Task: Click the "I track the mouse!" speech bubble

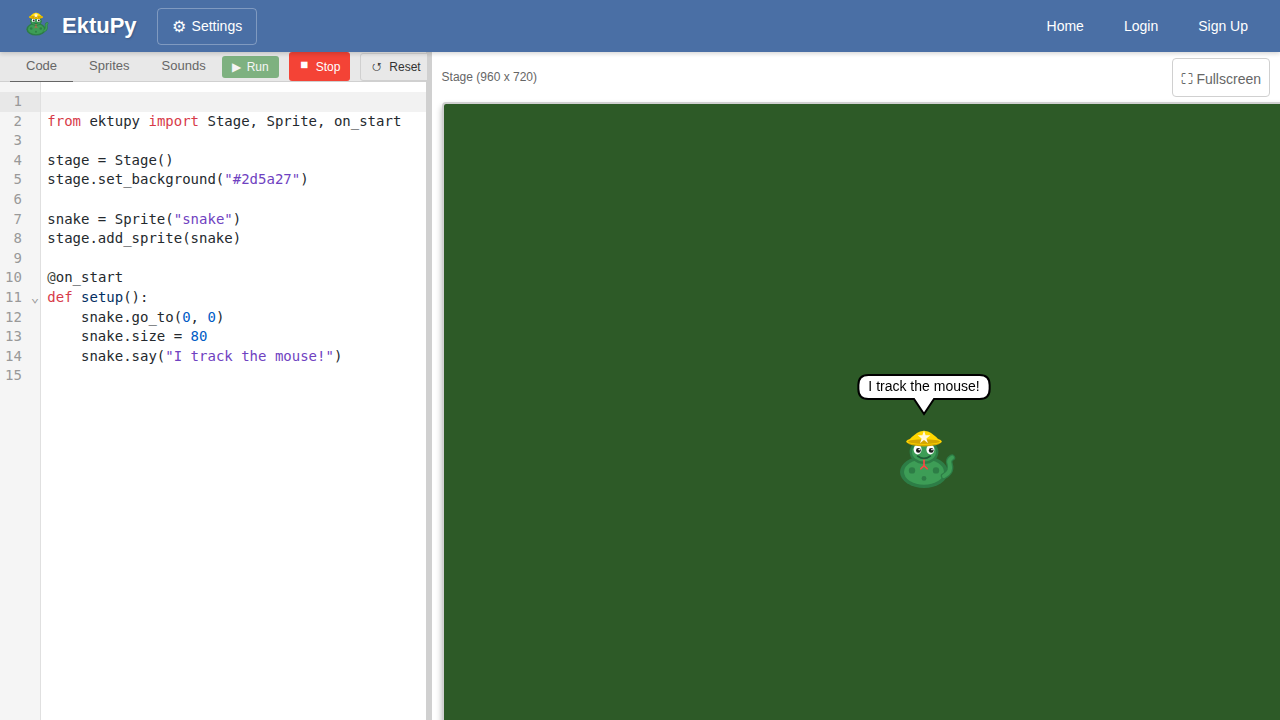Action: point(923,387)
